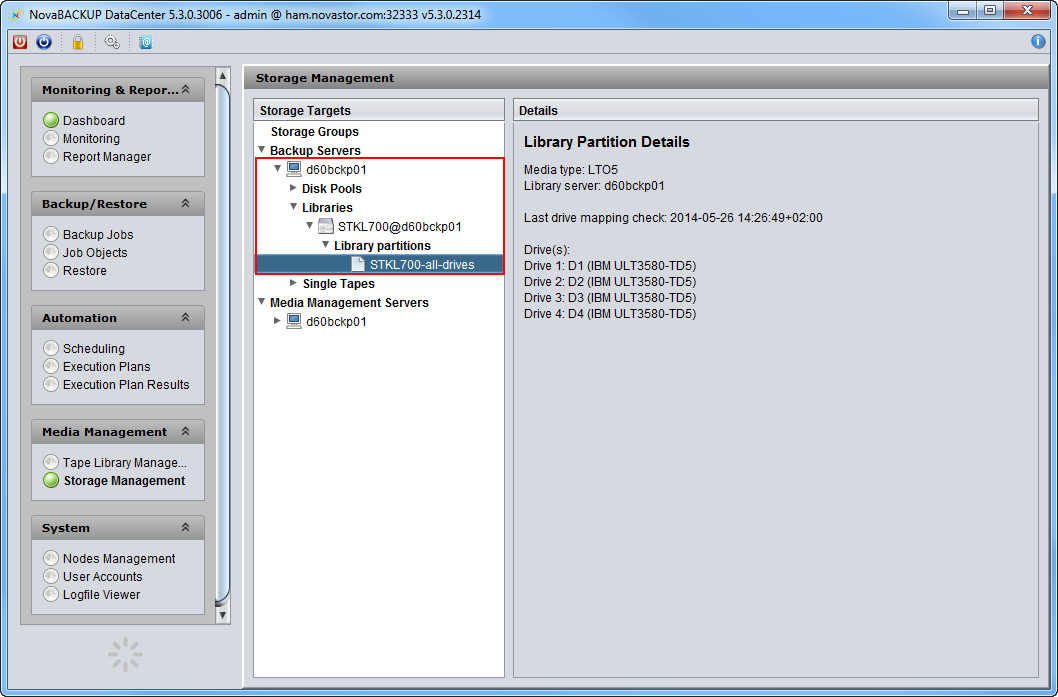Click scroll up arrow of sidebar scrollbar
The height and width of the screenshot is (697, 1058).
click(x=222, y=76)
